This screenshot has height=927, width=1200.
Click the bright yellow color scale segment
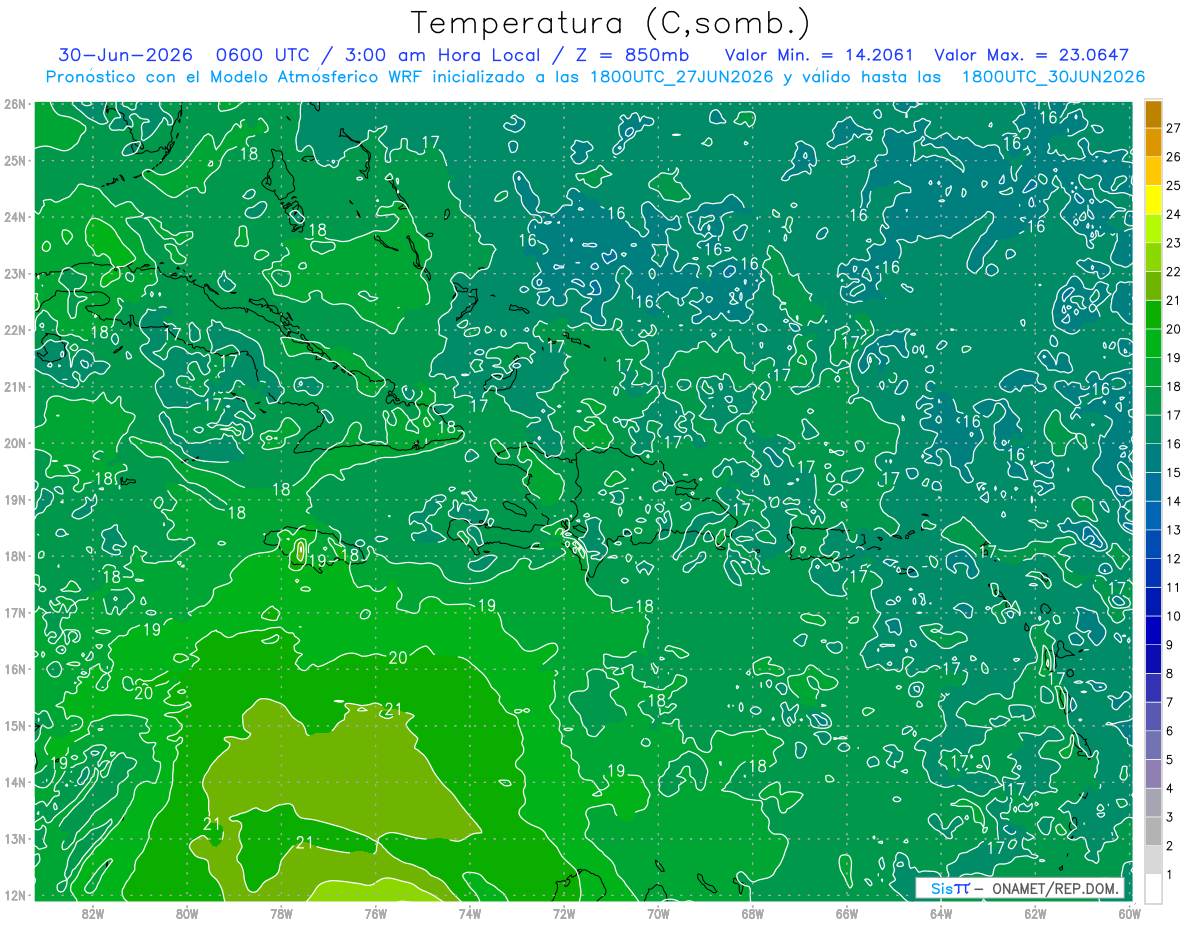pos(1154,201)
